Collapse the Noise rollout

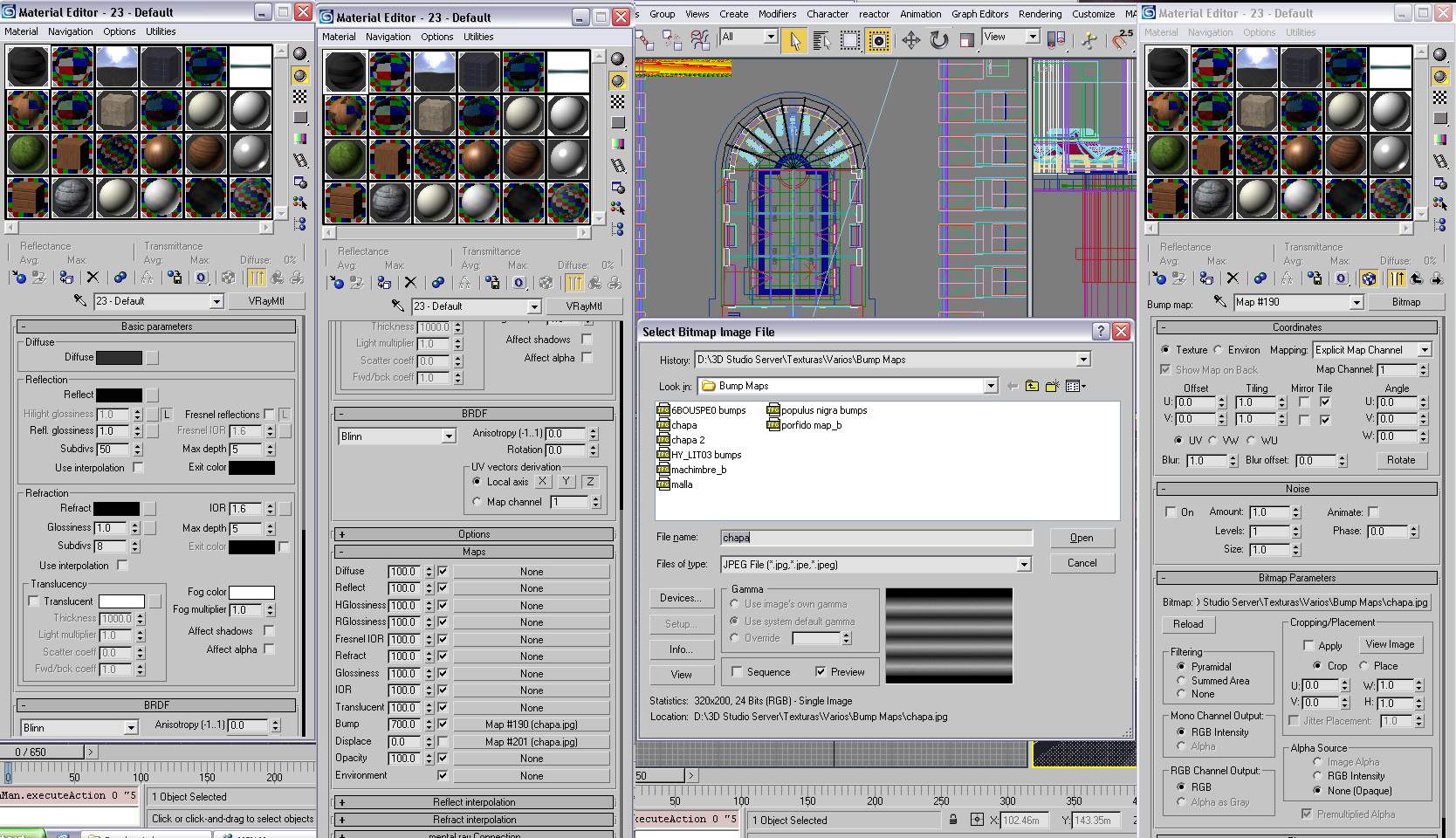[x=1297, y=489]
